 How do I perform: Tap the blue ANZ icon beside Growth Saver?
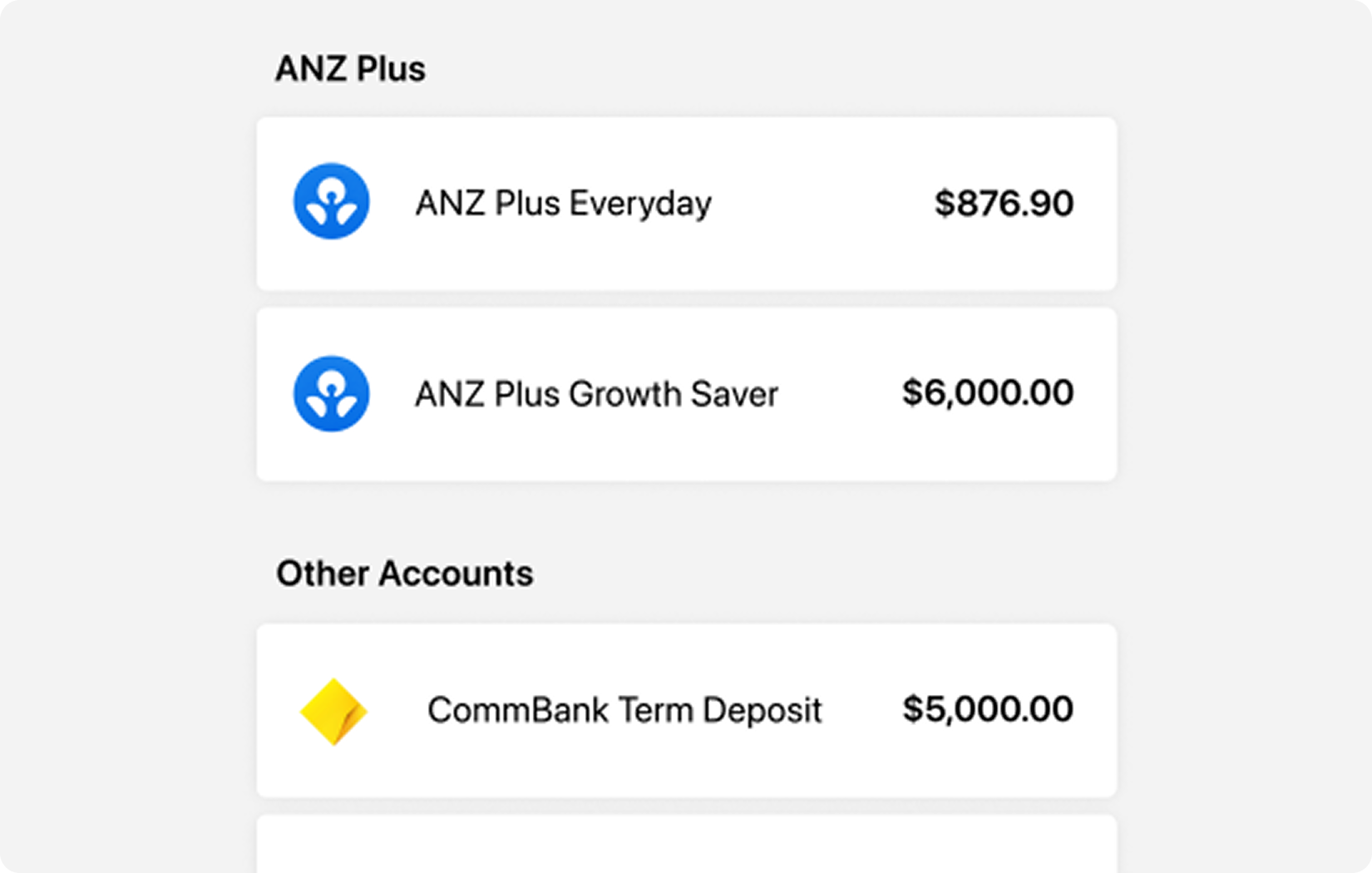(331, 393)
